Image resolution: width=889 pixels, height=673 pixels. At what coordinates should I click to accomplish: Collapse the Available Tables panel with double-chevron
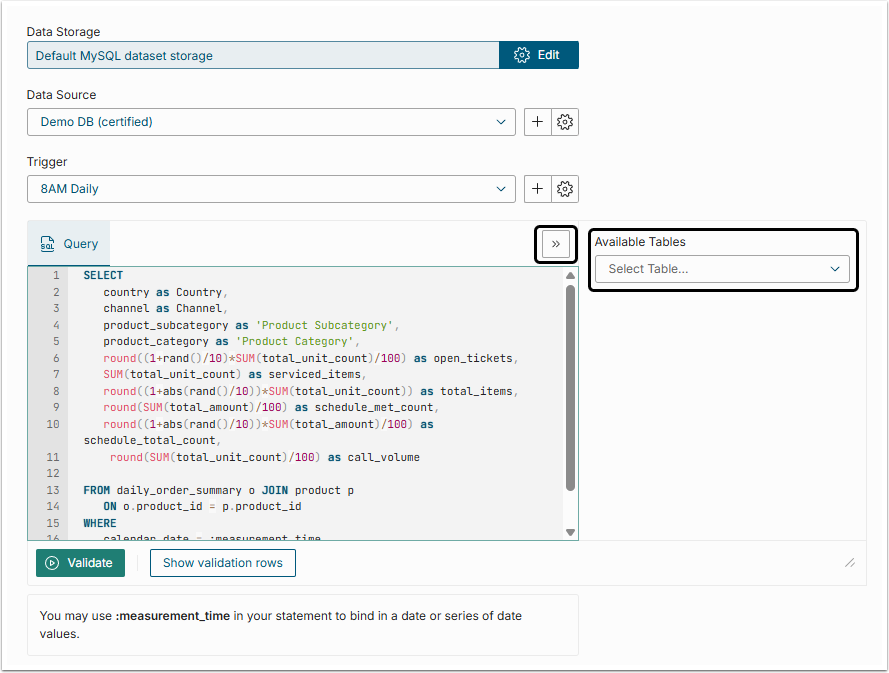click(x=555, y=244)
